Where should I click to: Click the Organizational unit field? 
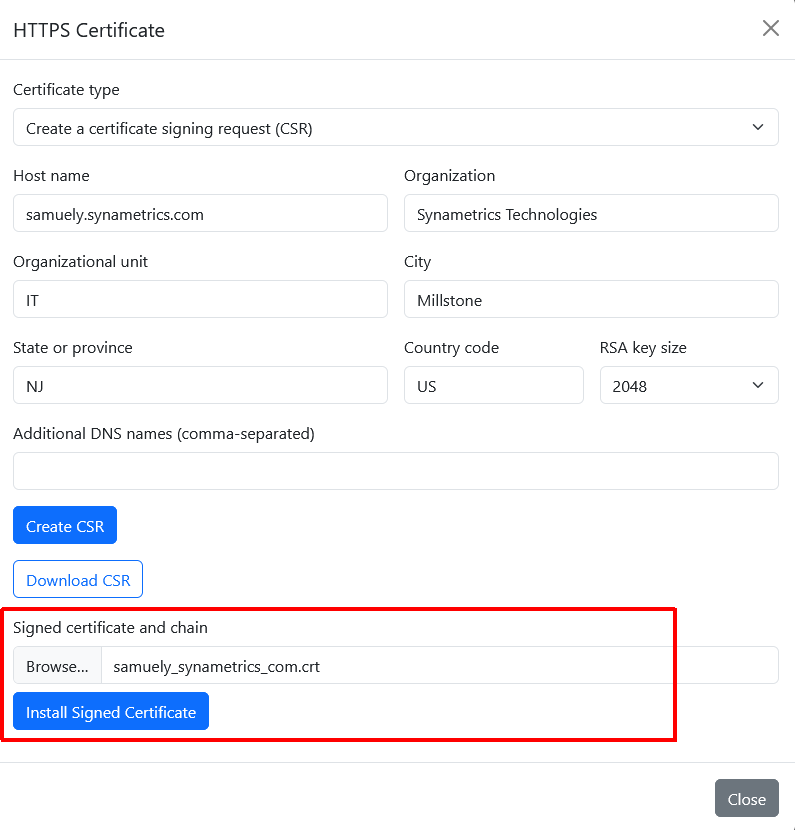pos(201,300)
